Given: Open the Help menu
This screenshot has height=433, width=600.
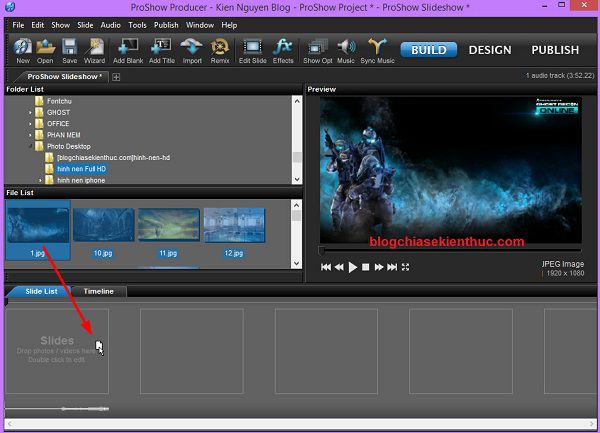Looking at the screenshot, I should coord(229,25).
